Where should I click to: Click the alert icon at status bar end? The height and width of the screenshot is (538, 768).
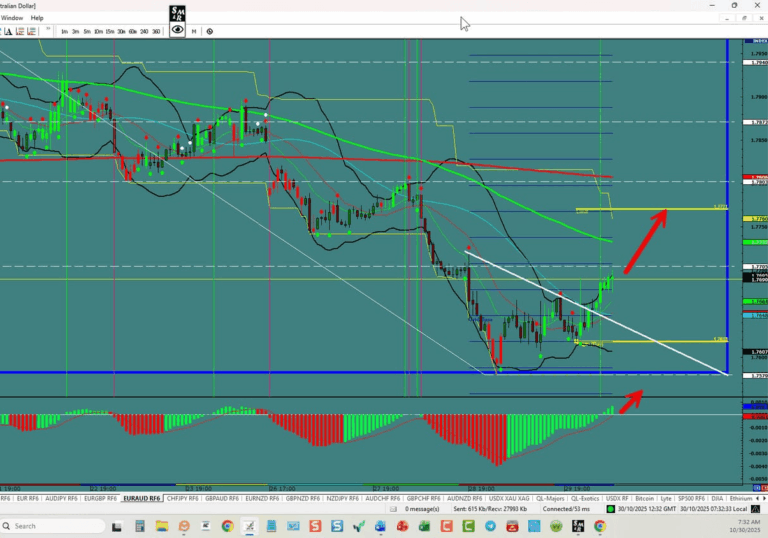756,510
